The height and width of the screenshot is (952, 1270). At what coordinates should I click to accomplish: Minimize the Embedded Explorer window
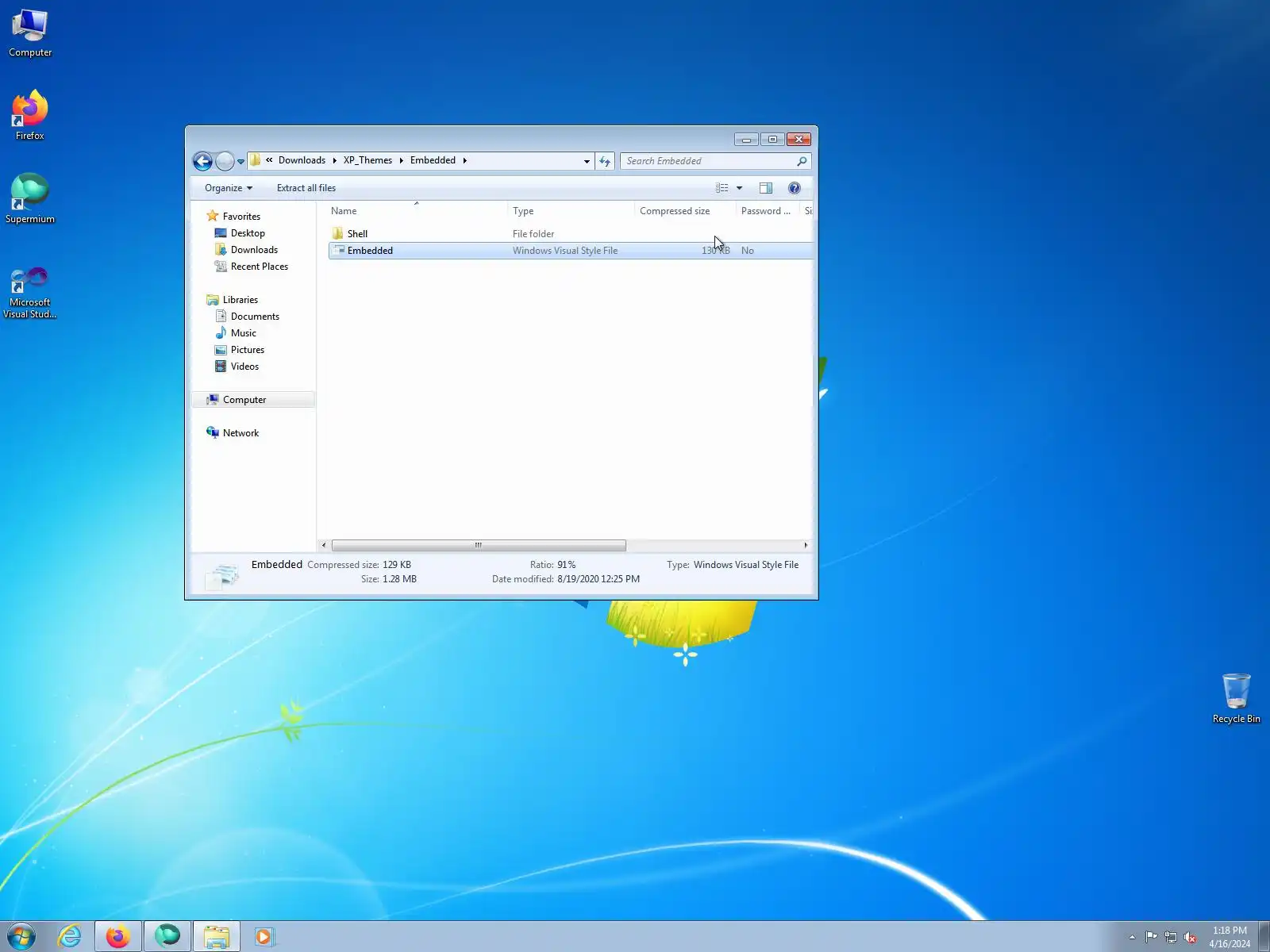[x=746, y=140]
